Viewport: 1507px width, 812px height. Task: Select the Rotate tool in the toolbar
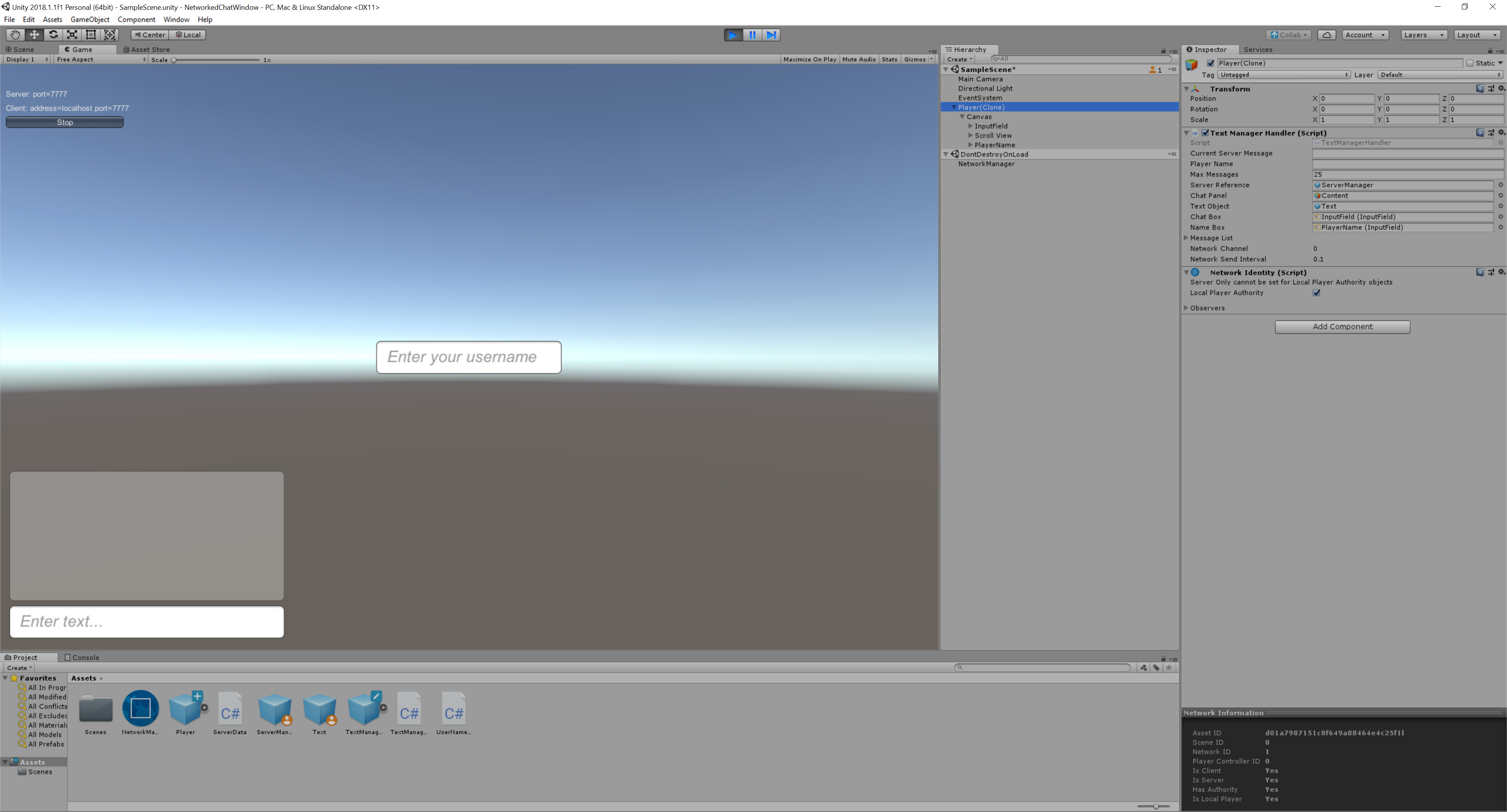pyautogui.click(x=53, y=35)
